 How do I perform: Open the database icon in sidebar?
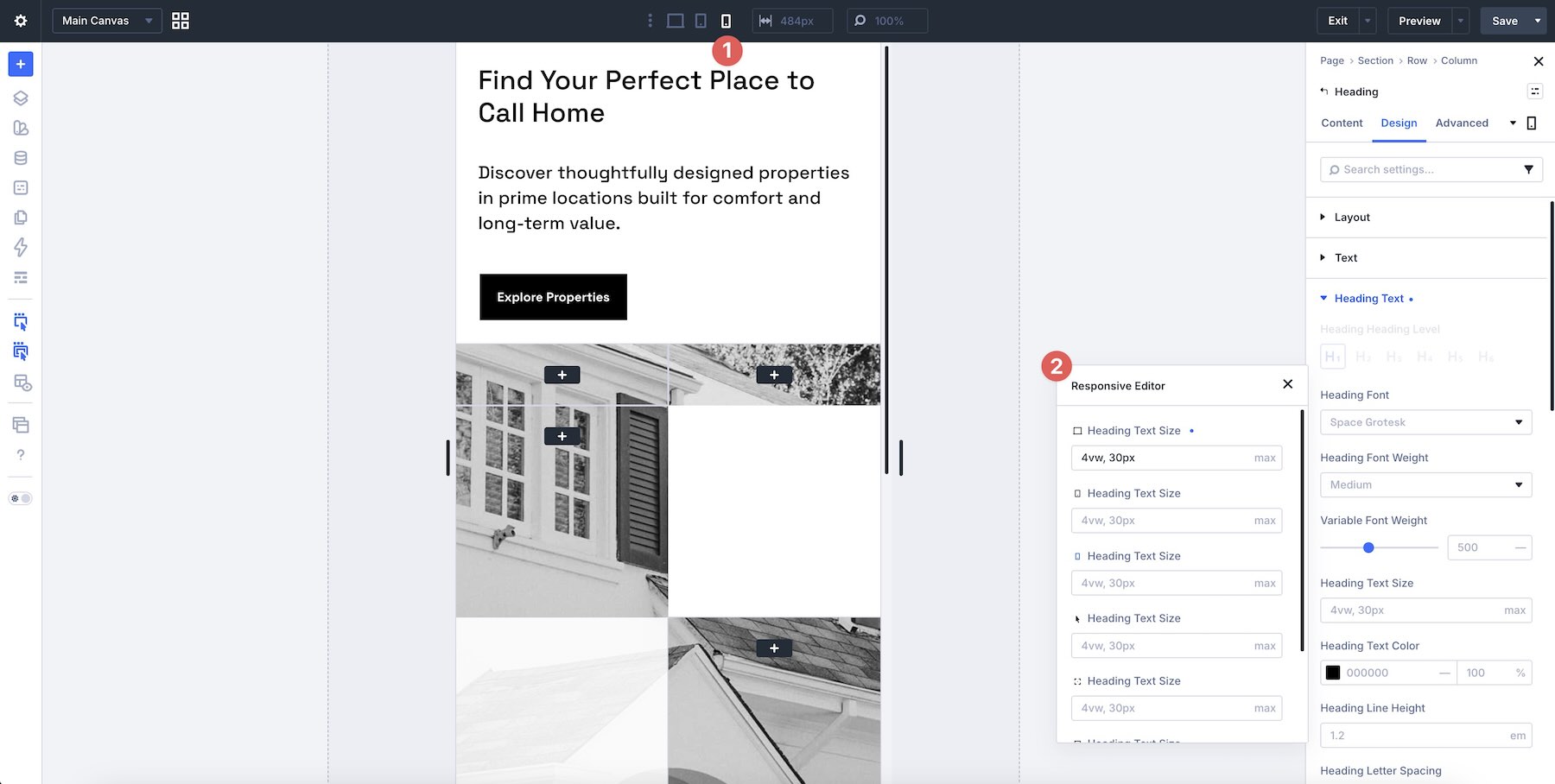tap(21, 158)
